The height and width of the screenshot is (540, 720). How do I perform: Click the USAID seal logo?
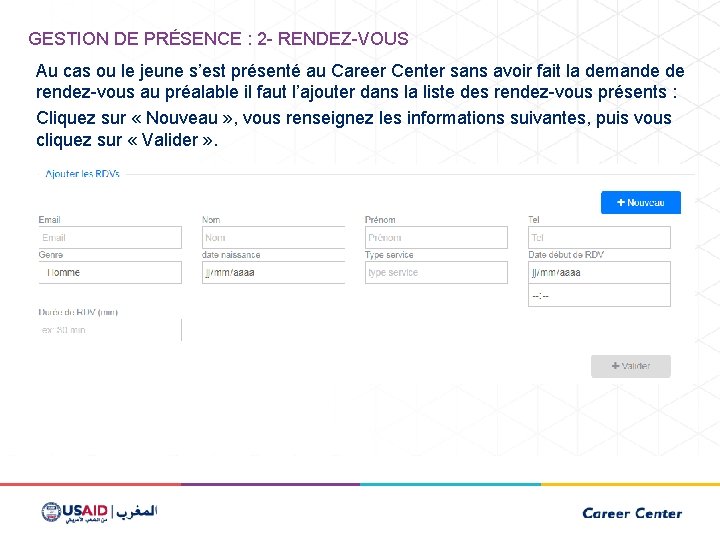pyautogui.click(x=51, y=512)
